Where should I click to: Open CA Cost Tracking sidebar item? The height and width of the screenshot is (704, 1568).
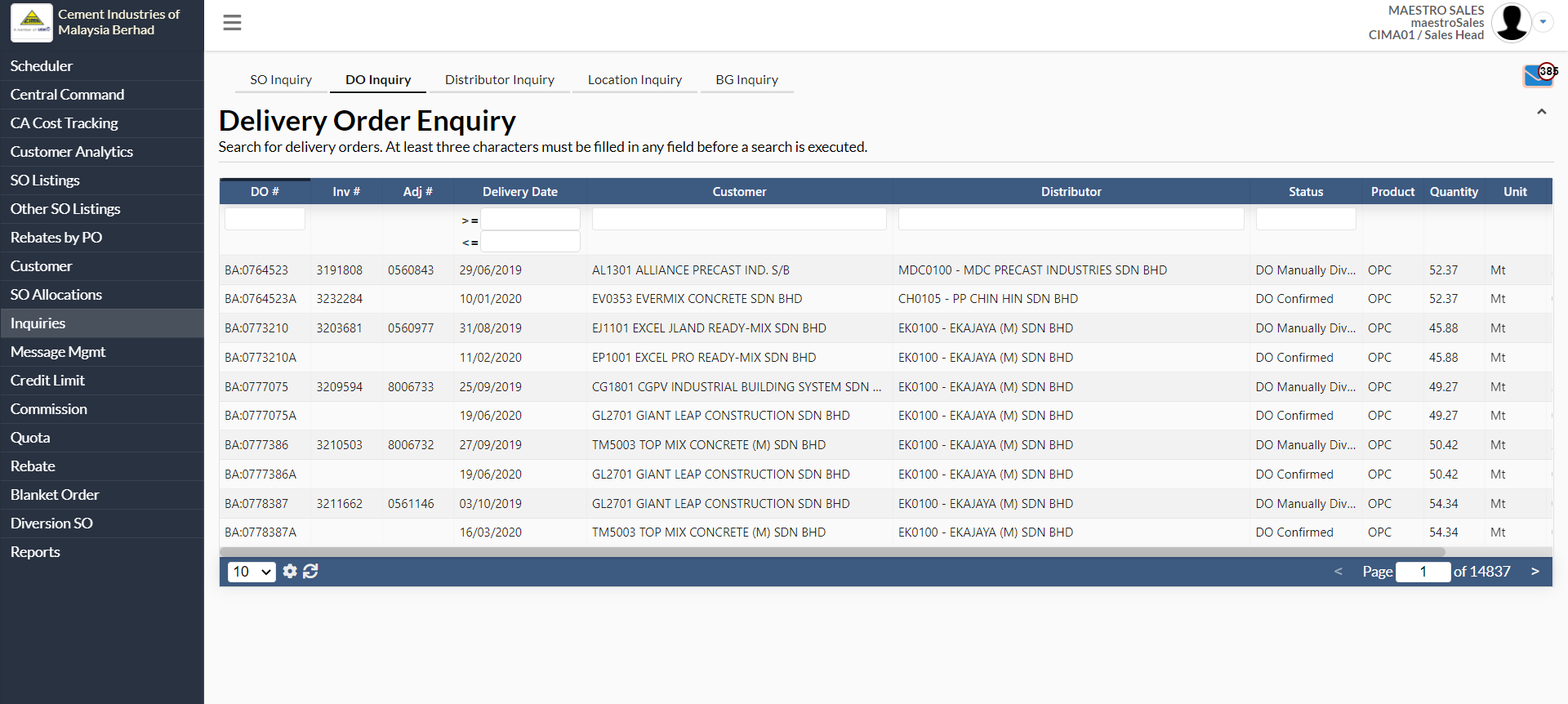tap(102, 123)
